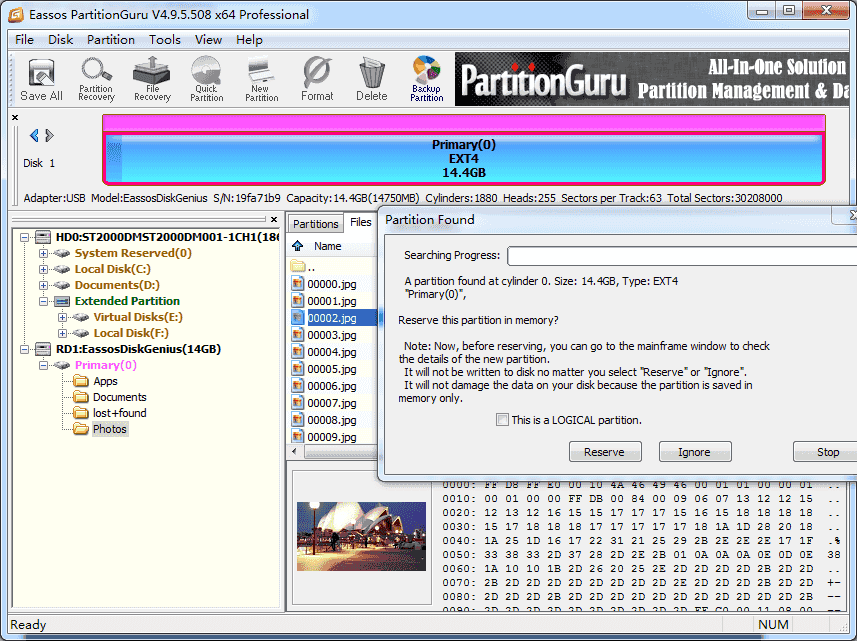Click the Format toolbar icon

[x=317, y=80]
